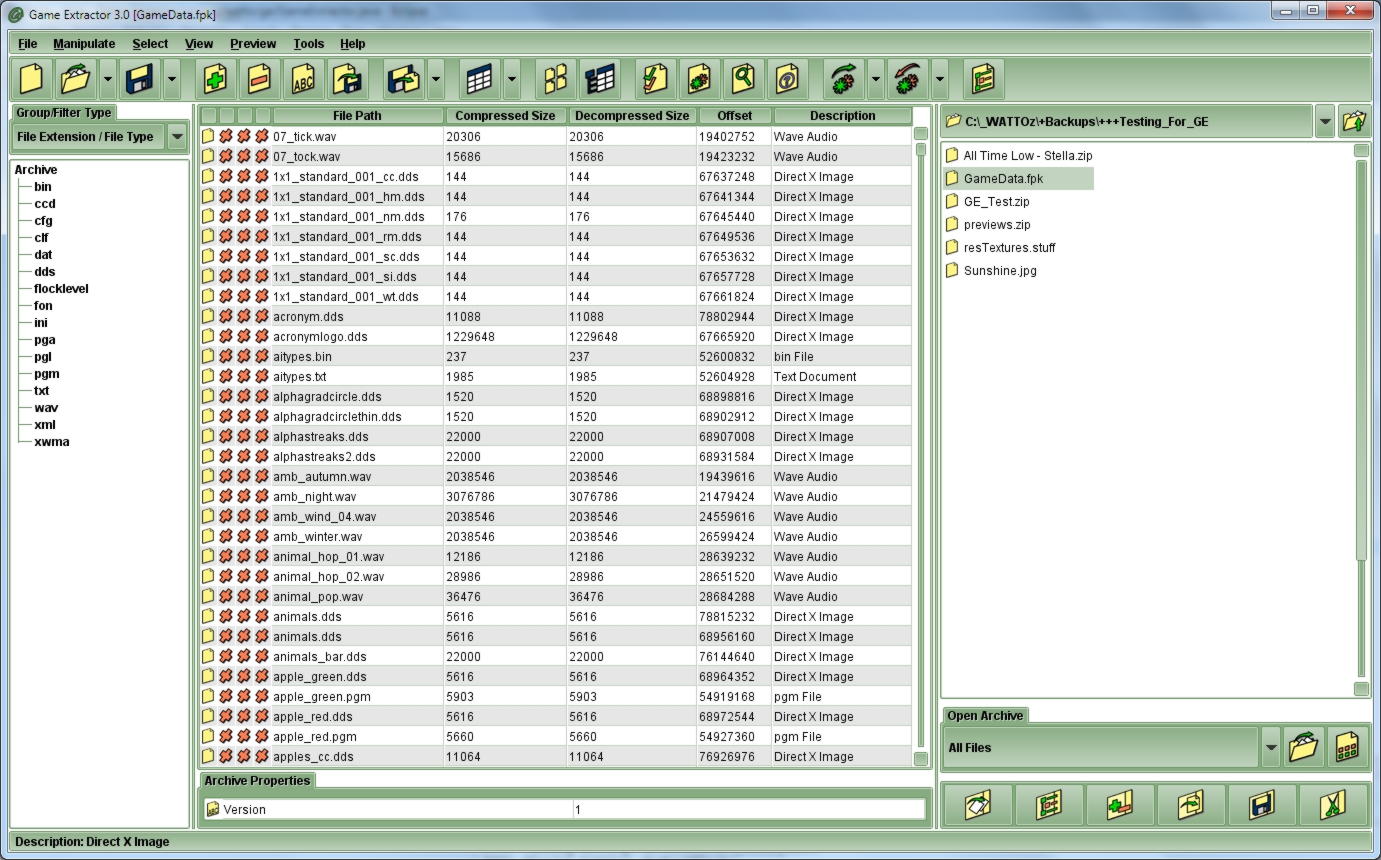This screenshot has width=1381, height=860.
Task: Click the folder-up icon beside directory path
Action: pos(1354,121)
